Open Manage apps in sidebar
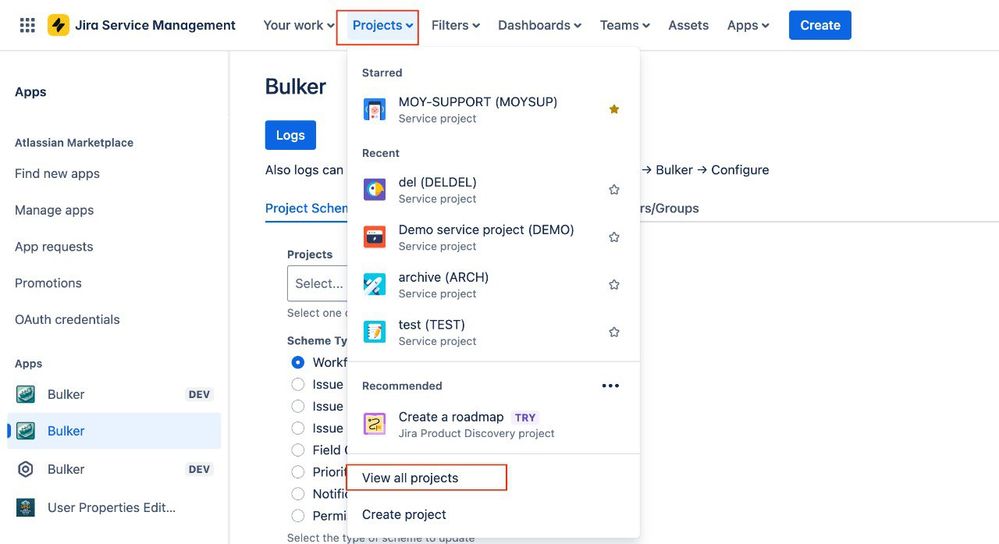 [x=54, y=210]
